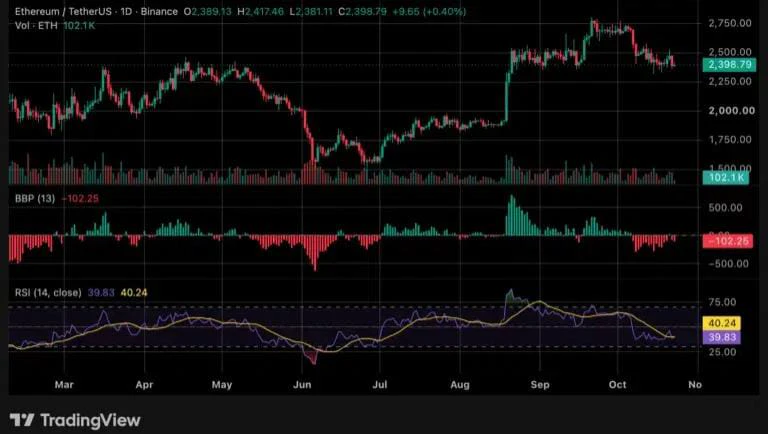Screen dimensions: 768x434
Task: Click the Jun label on time axis
Action: tap(302, 385)
